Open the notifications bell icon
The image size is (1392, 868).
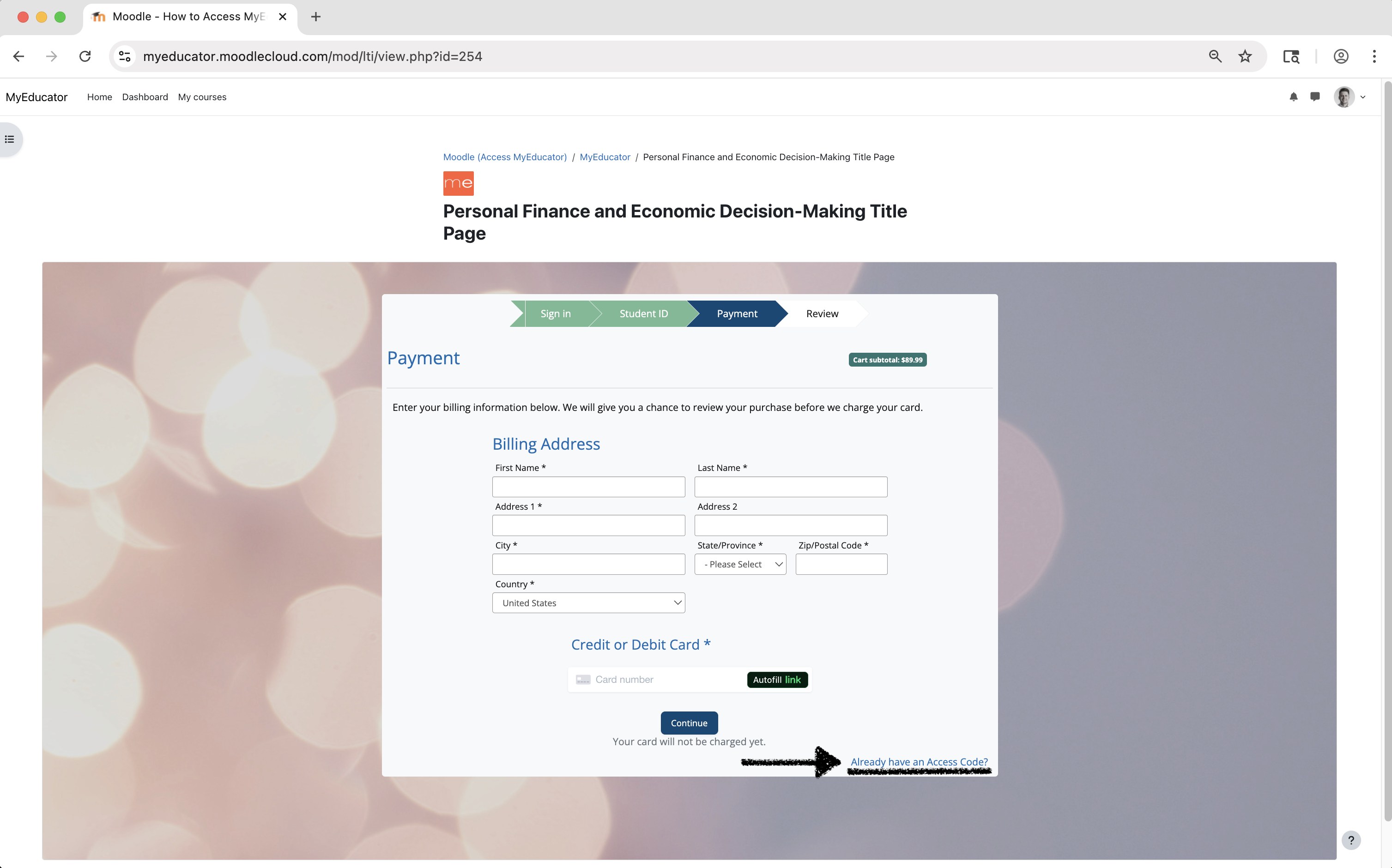point(1293,97)
